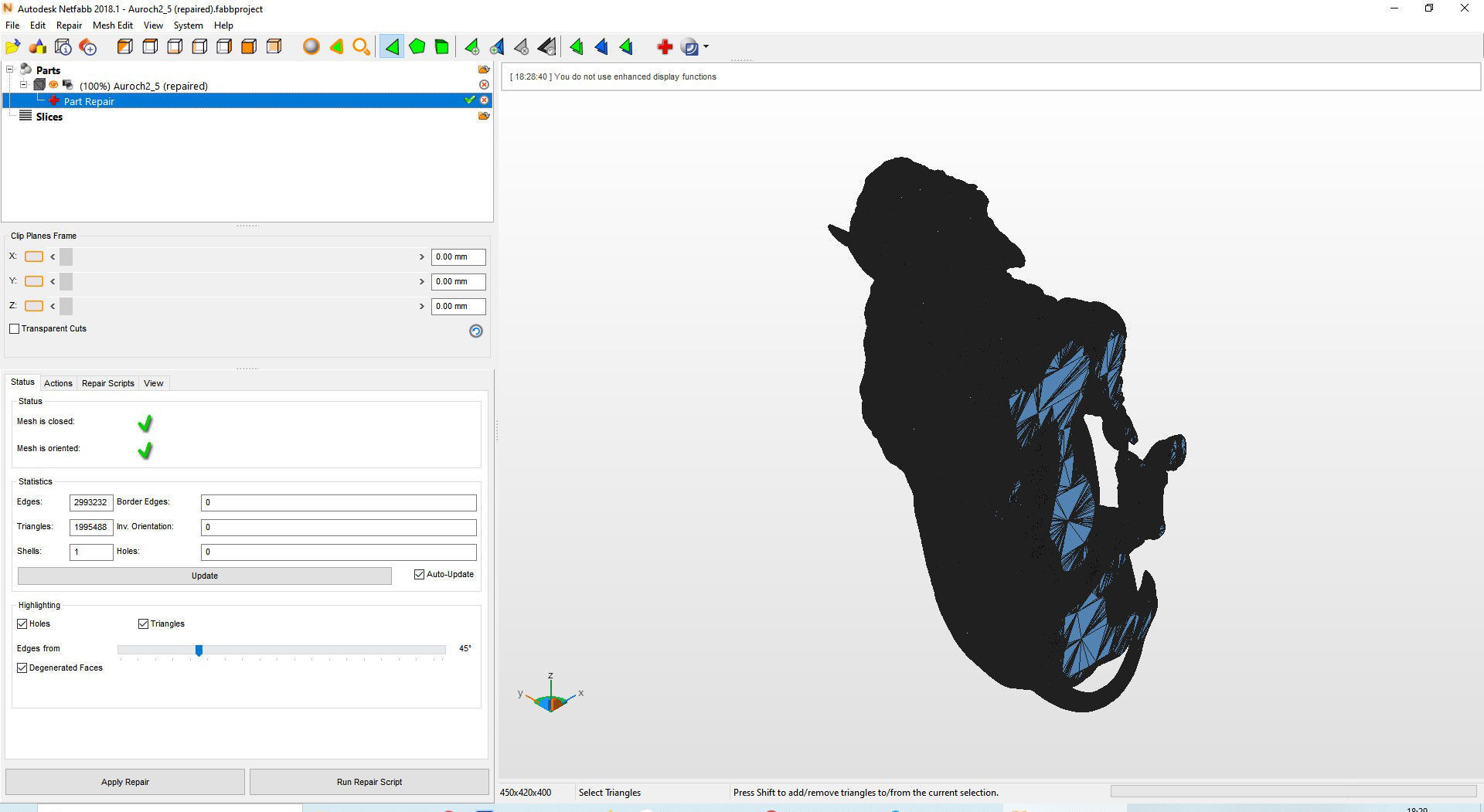
Task: Click the red cross repair icon in toolbar
Action: pyautogui.click(x=665, y=47)
